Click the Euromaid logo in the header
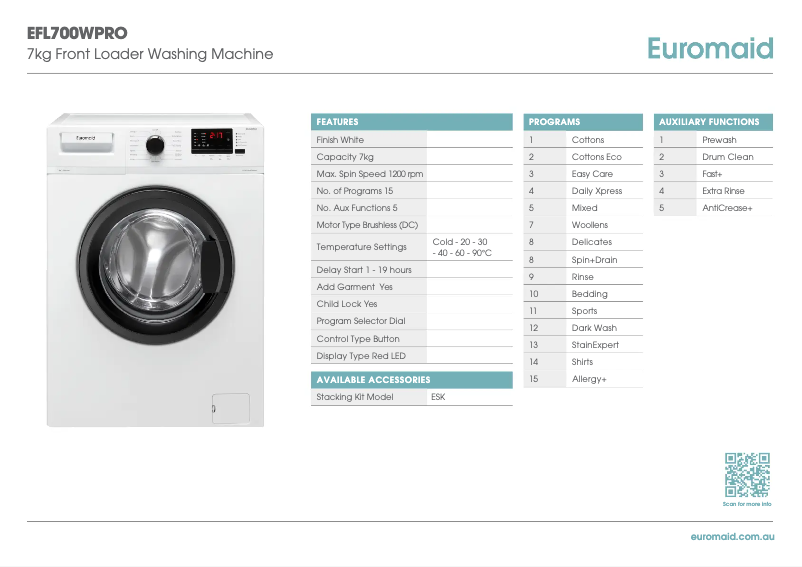 click(709, 48)
